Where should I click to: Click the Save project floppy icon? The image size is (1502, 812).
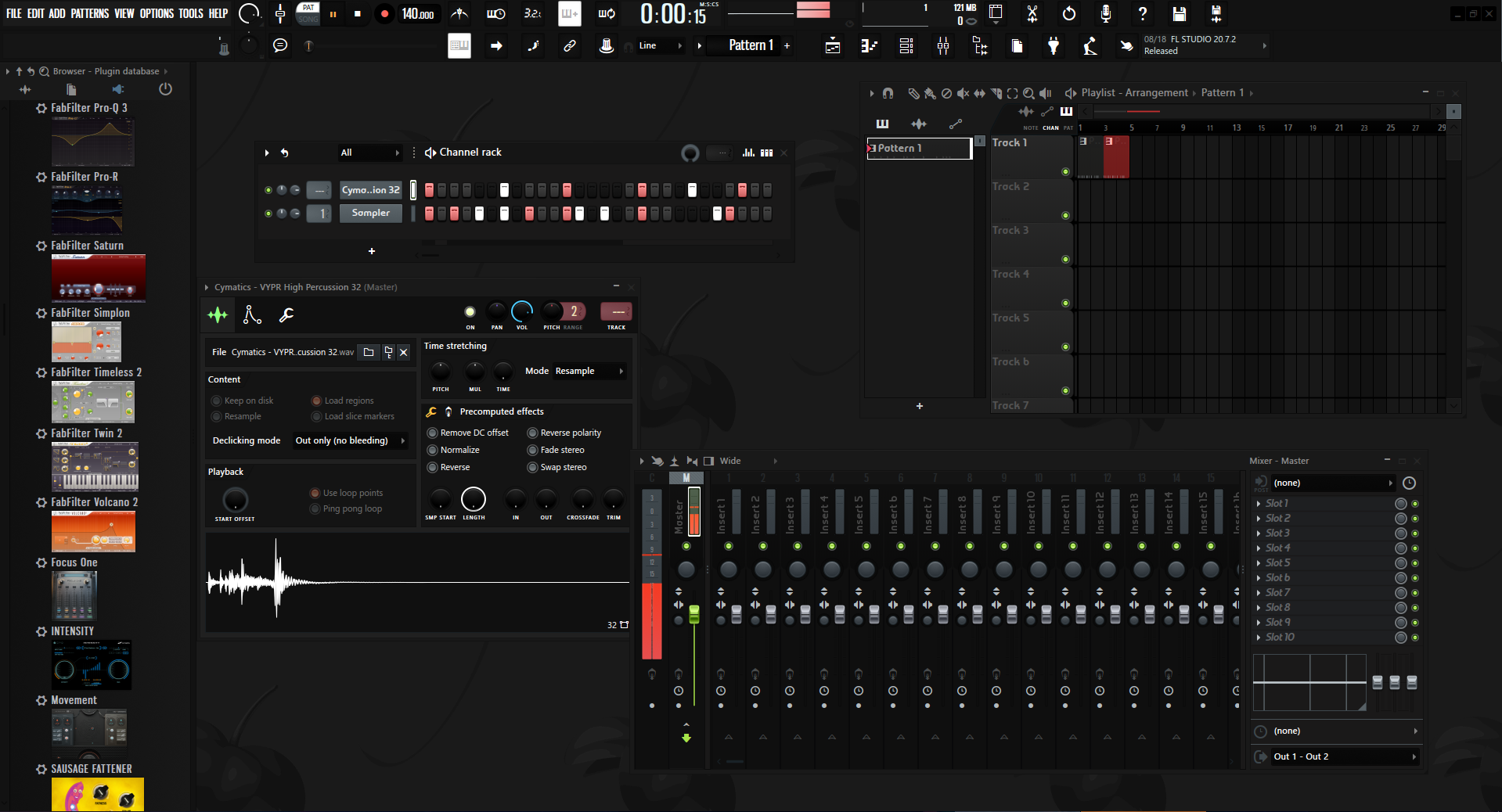(1180, 13)
